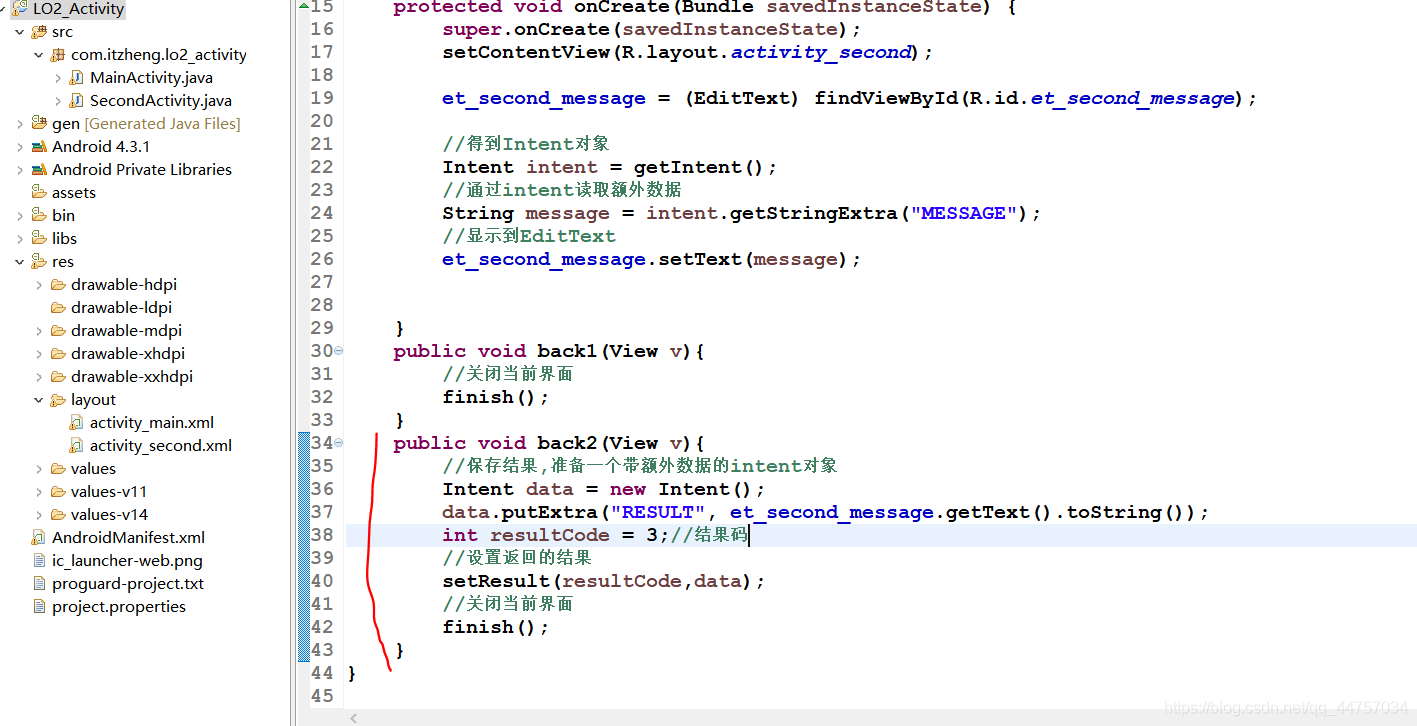The width and height of the screenshot is (1417, 726).
Task: Select the assets folder label
Action: tap(74, 193)
